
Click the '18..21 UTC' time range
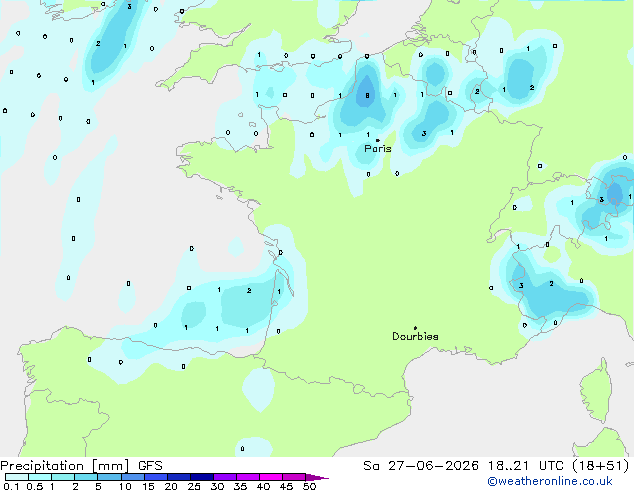pyautogui.click(x=525, y=466)
